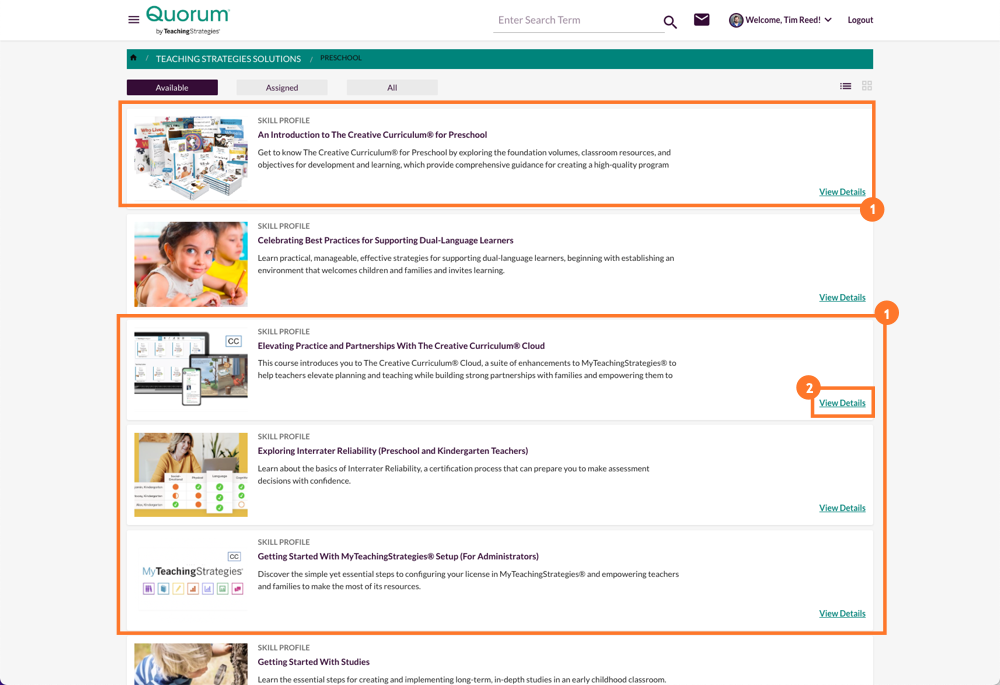Viewport: 1000px width, 685px height.
Task: Click the user avatar next to Welcome message
Action: [x=736, y=19]
